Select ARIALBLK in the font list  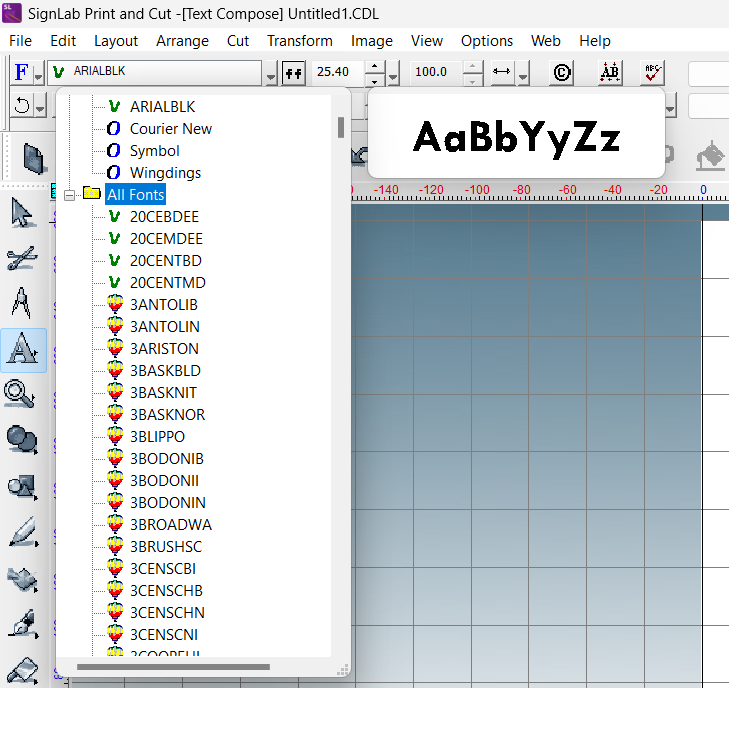(162, 107)
